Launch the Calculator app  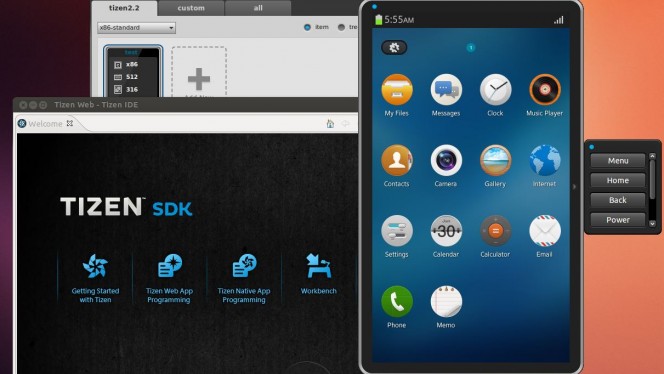[x=495, y=231]
